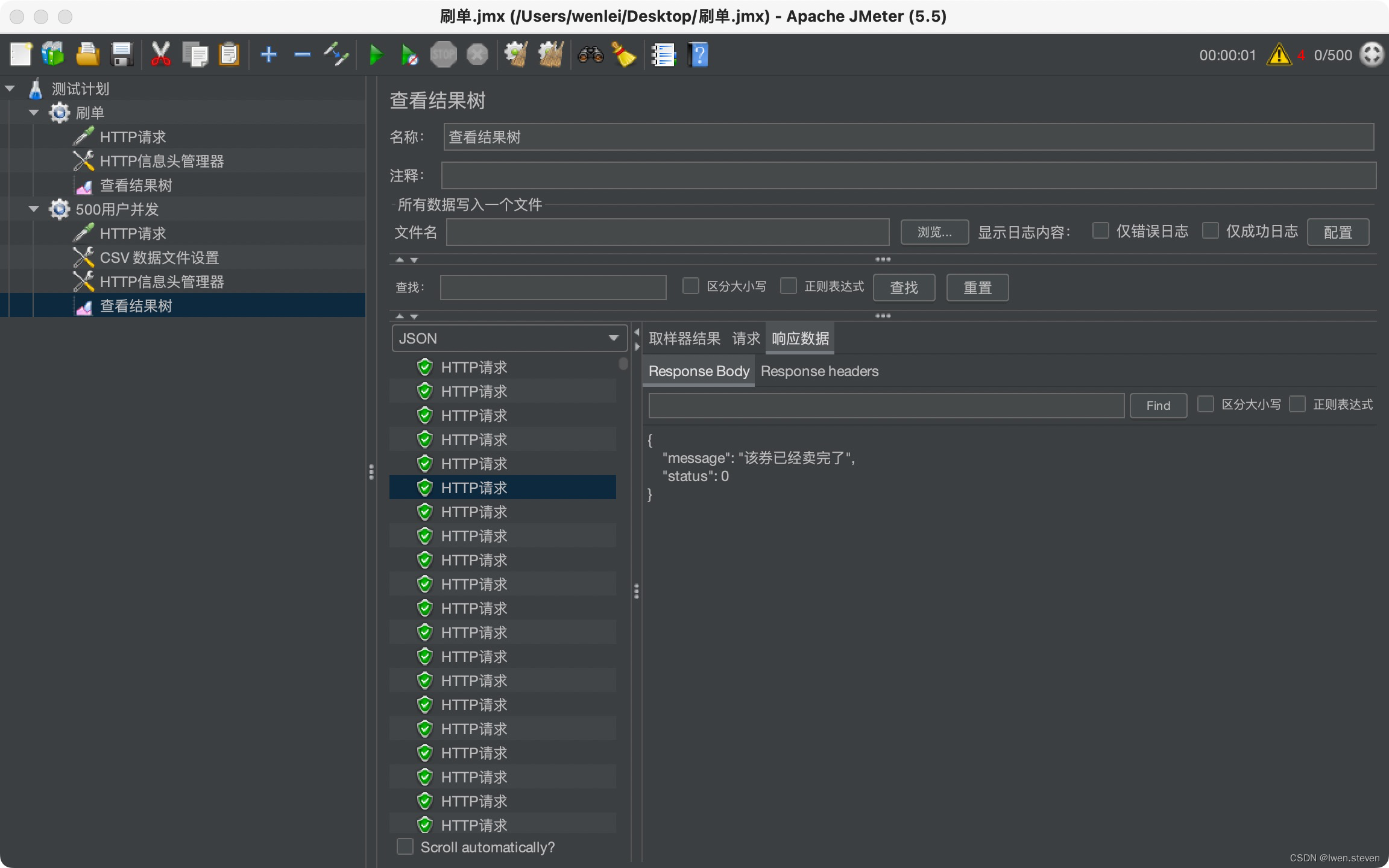Click the remote engine status icon

1373,55
